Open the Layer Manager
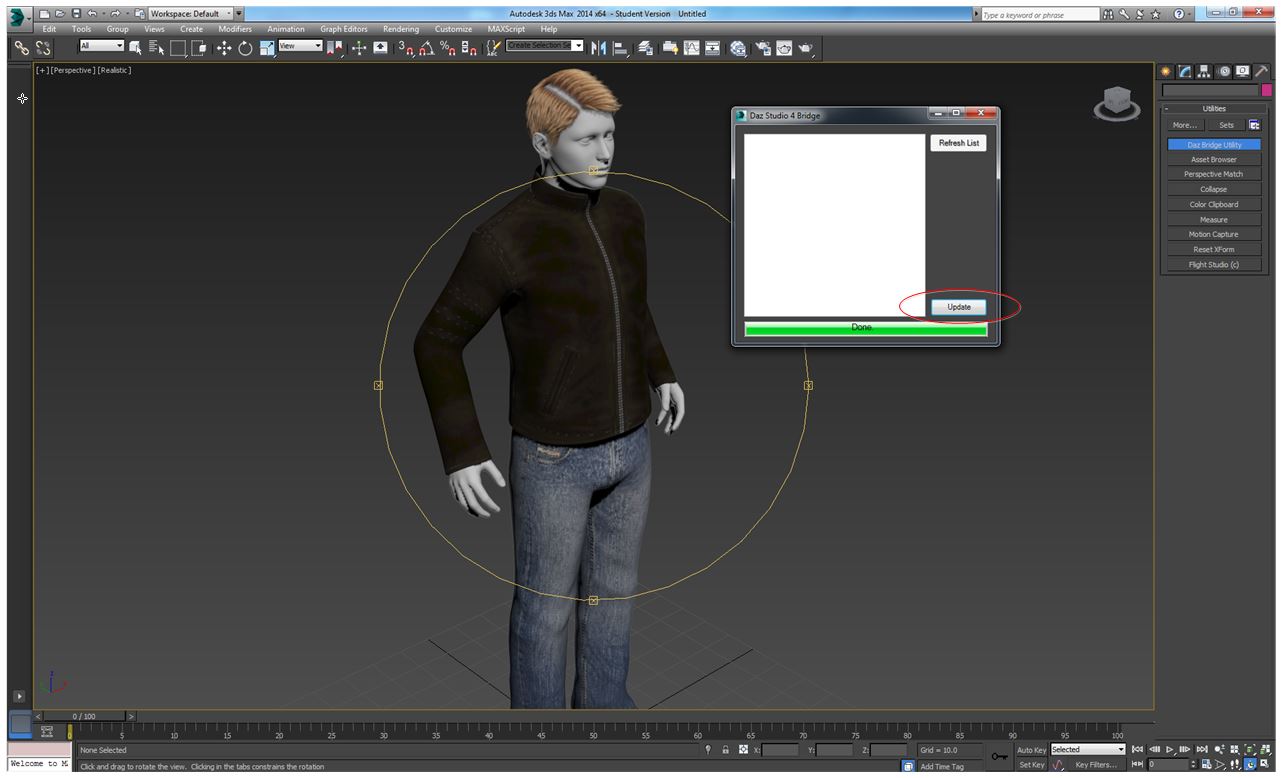 coord(646,47)
